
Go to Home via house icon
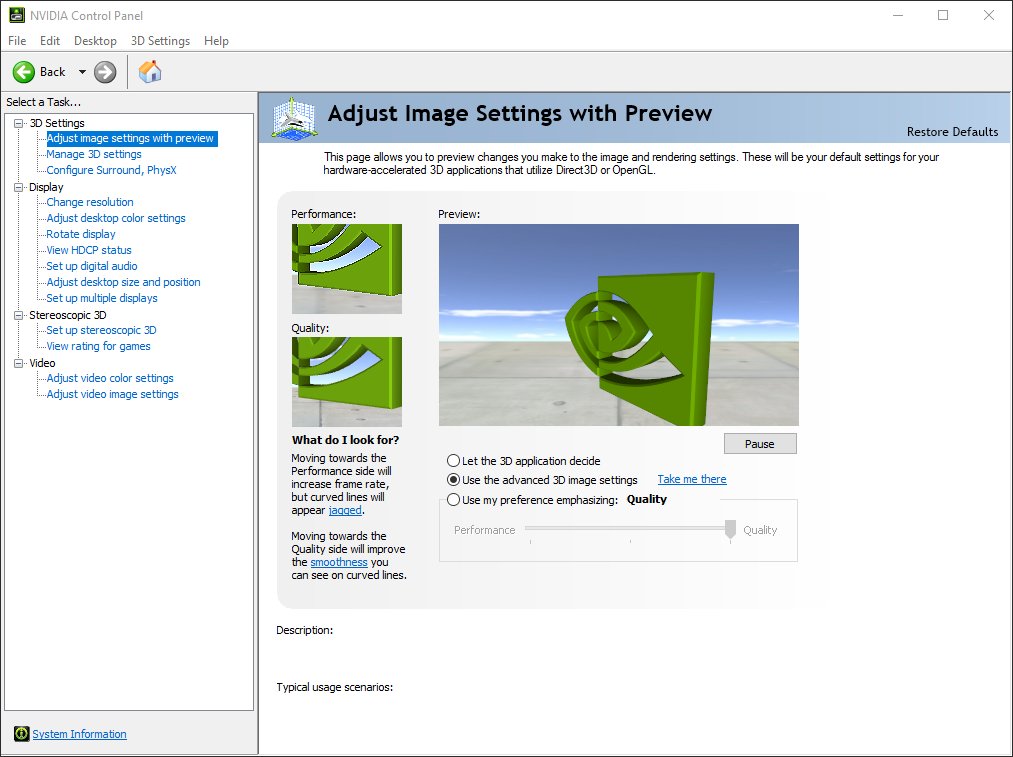[x=150, y=72]
